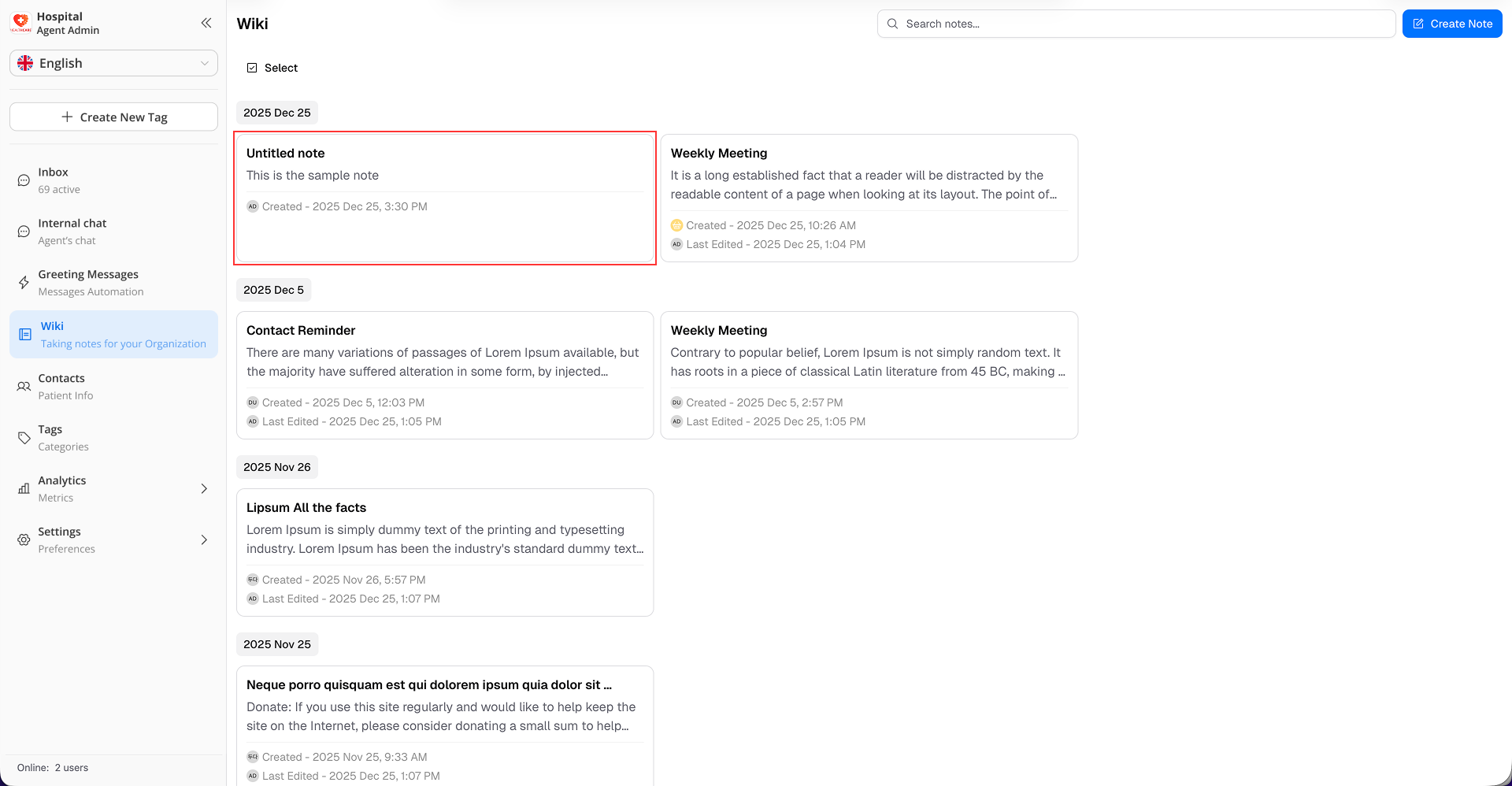Click the Tags label icon
Viewport: 1512px width, 786px height.
coord(24,437)
